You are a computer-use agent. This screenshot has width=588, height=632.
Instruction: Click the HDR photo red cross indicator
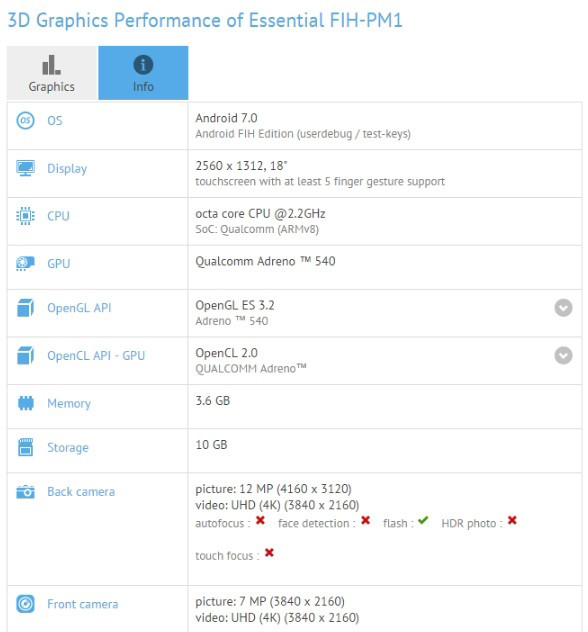coord(512,520)
